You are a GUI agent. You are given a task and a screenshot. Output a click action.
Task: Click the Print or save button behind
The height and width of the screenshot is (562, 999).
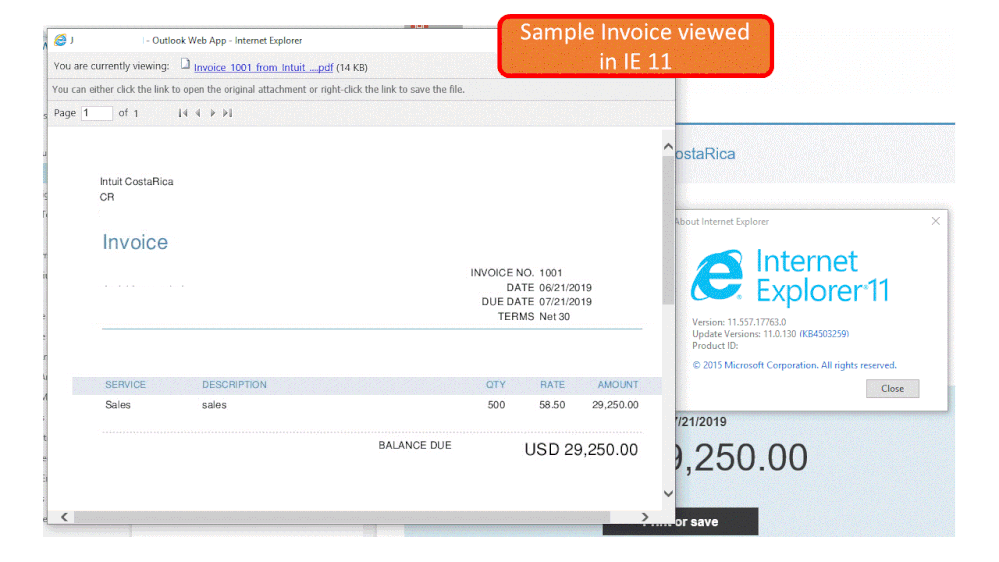click(680, 522)
